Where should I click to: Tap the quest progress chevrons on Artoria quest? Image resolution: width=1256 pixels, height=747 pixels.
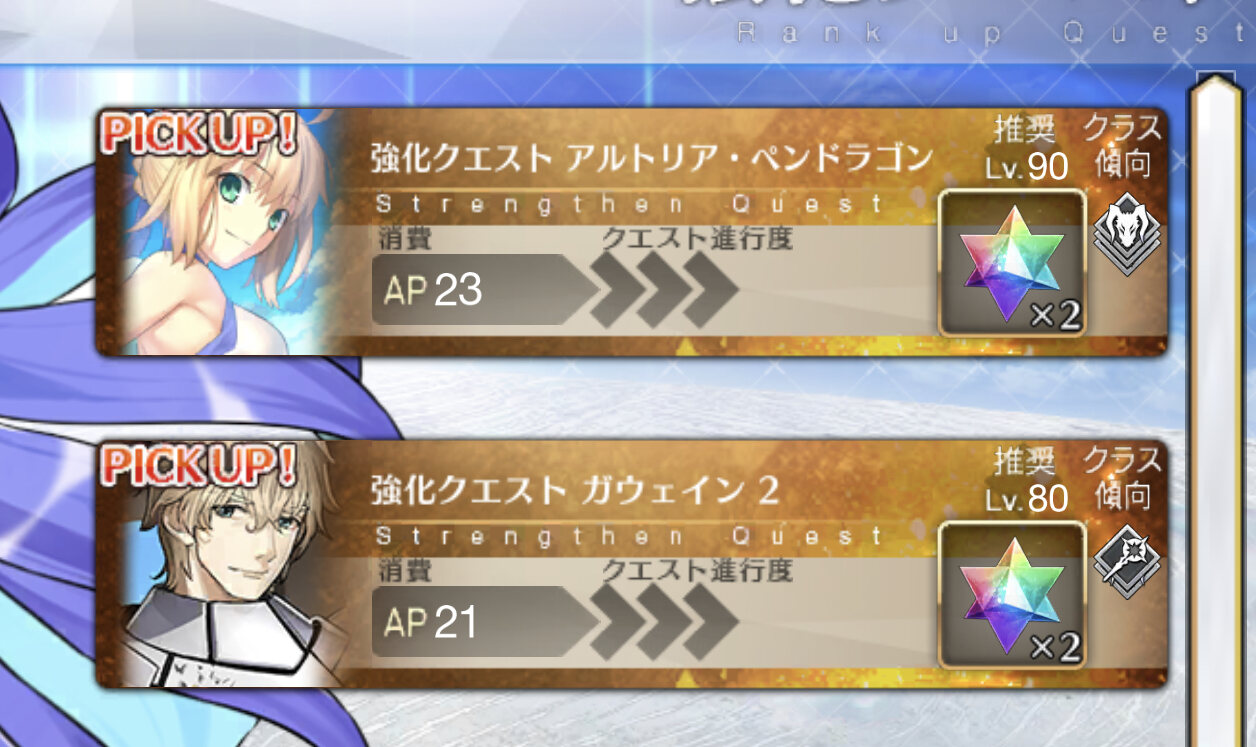click(664, 289)
